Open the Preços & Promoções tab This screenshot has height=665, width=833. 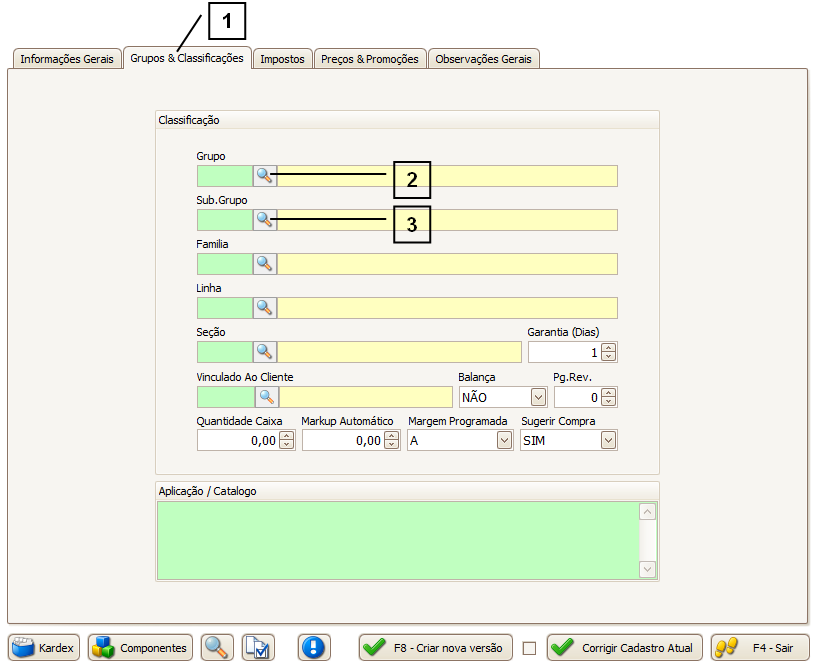370,59
